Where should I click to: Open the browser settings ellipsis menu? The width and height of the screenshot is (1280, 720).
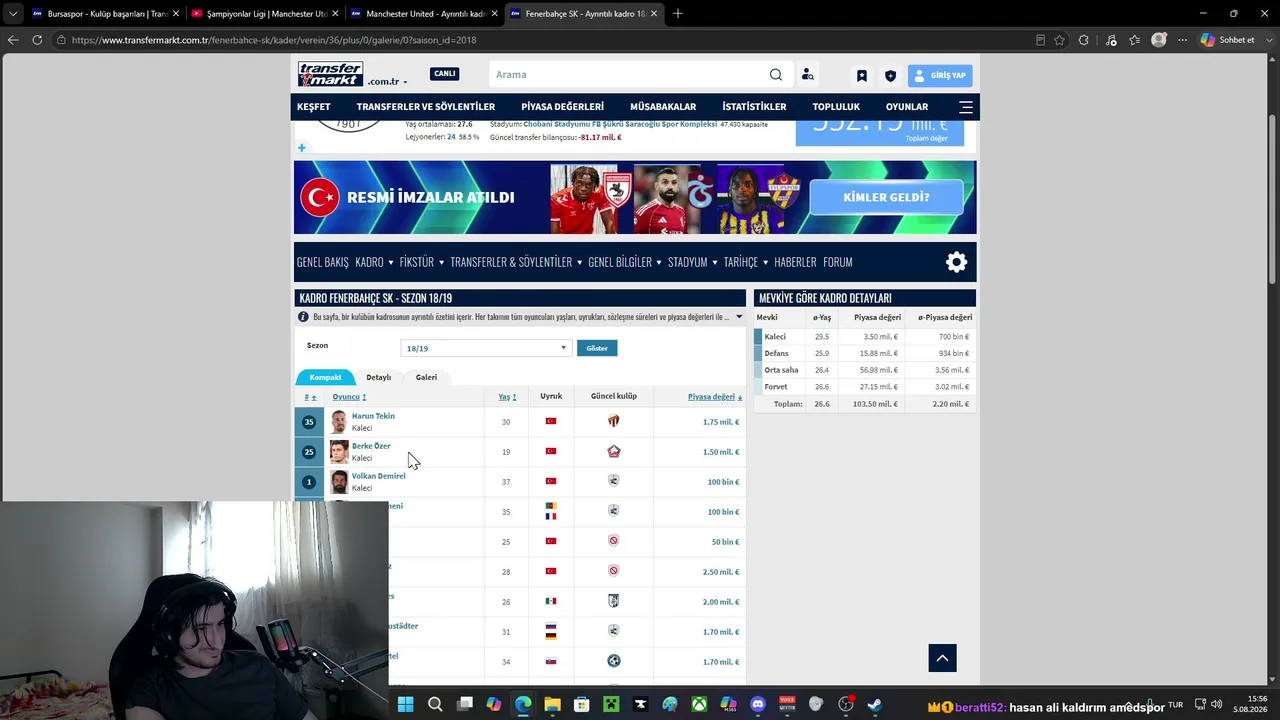click(x=1183, y=40)
